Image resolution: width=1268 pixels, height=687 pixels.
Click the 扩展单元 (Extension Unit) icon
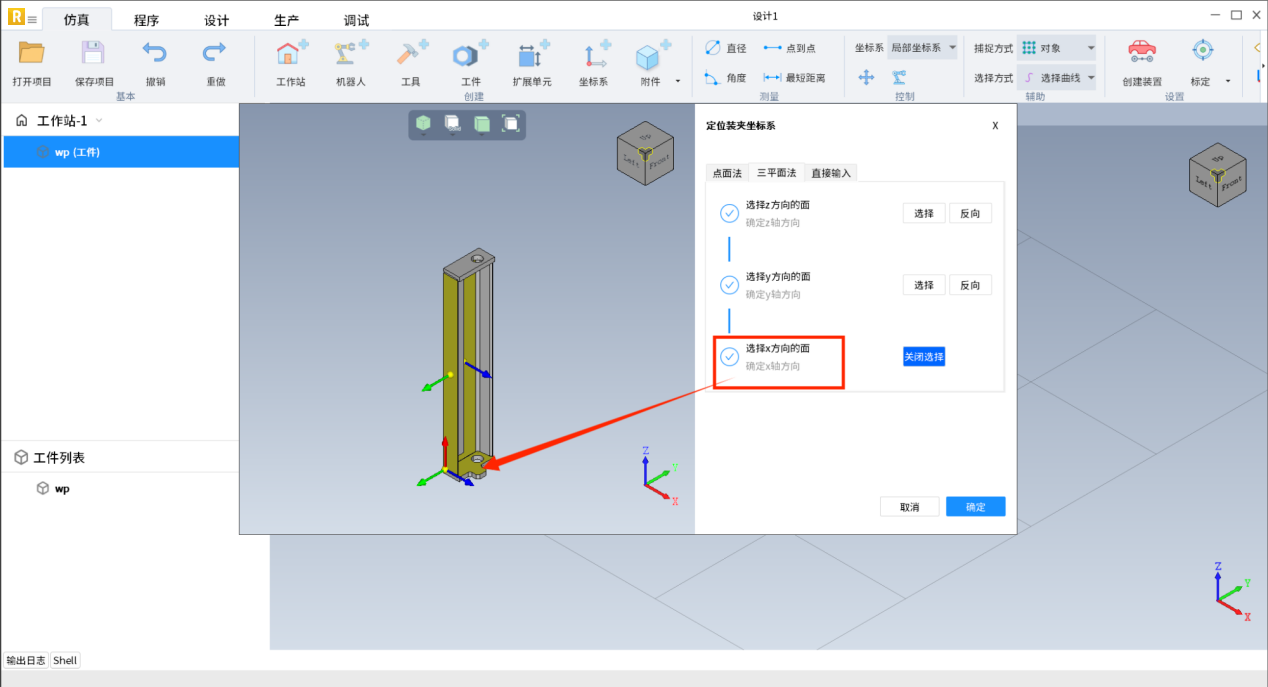pyautogui.click(x=531, y=55)
